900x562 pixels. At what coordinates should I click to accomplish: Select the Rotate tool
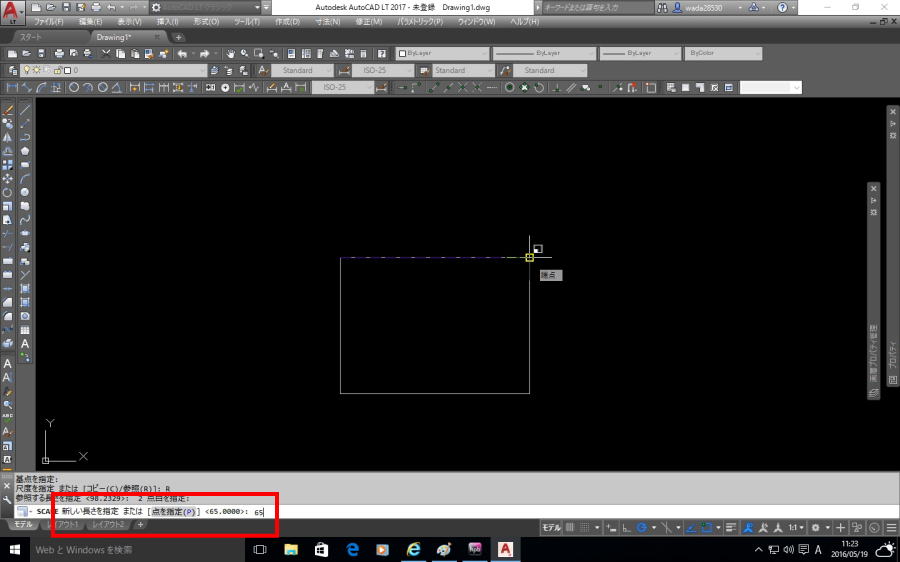tap(7, 192)
